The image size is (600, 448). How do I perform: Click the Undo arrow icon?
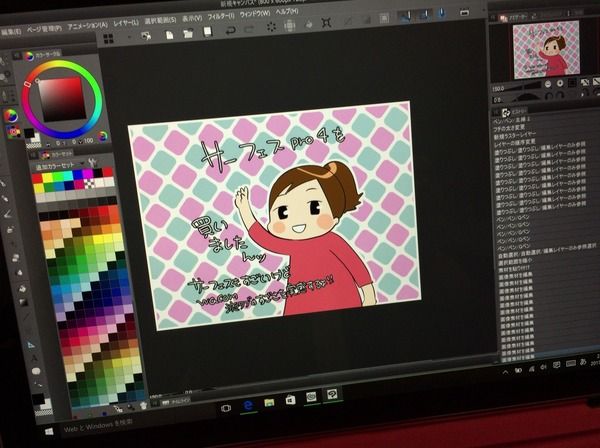(x=230, y=30)
